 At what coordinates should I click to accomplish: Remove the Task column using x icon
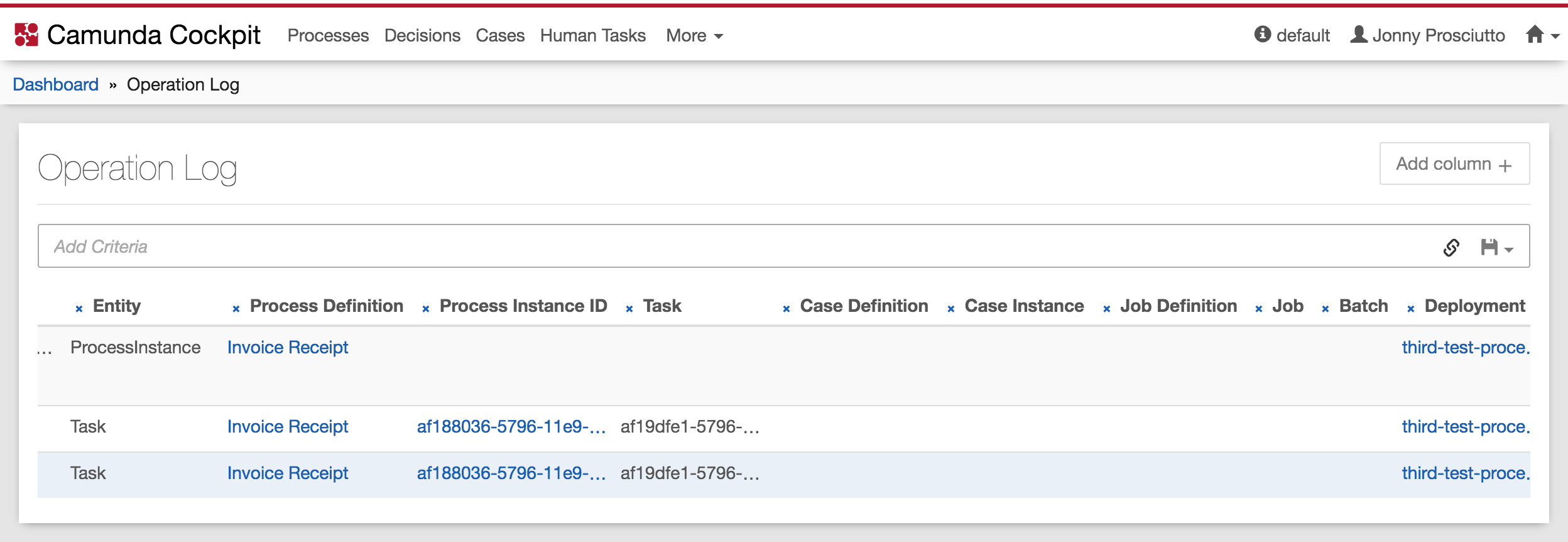click(629, 309)
